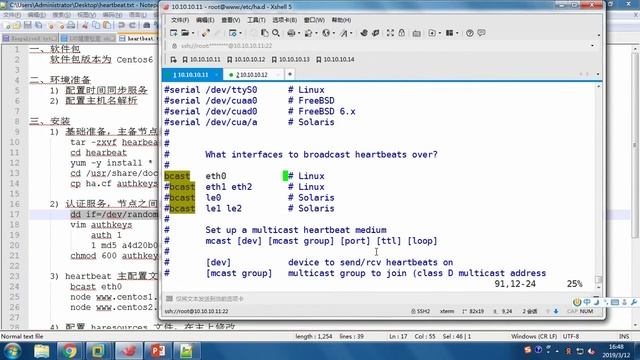Click Reconnect icon in Xshell toolbar
The height and width of the screenshot is (360, 640).
pos(206,33)
